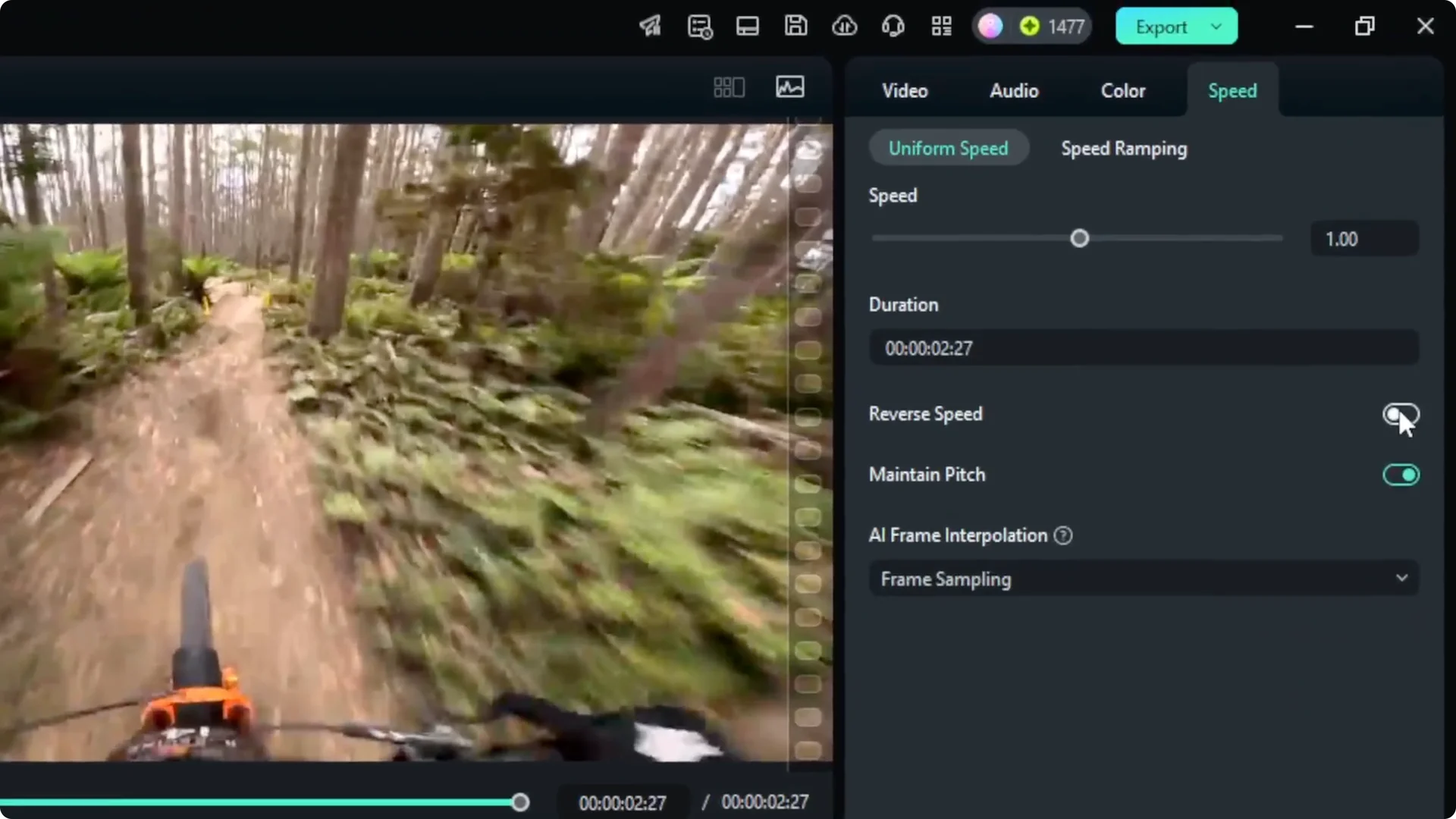Save the project using the save disk icon
The height and width of the screenshot is (819, 1456).
coord(795,26)
